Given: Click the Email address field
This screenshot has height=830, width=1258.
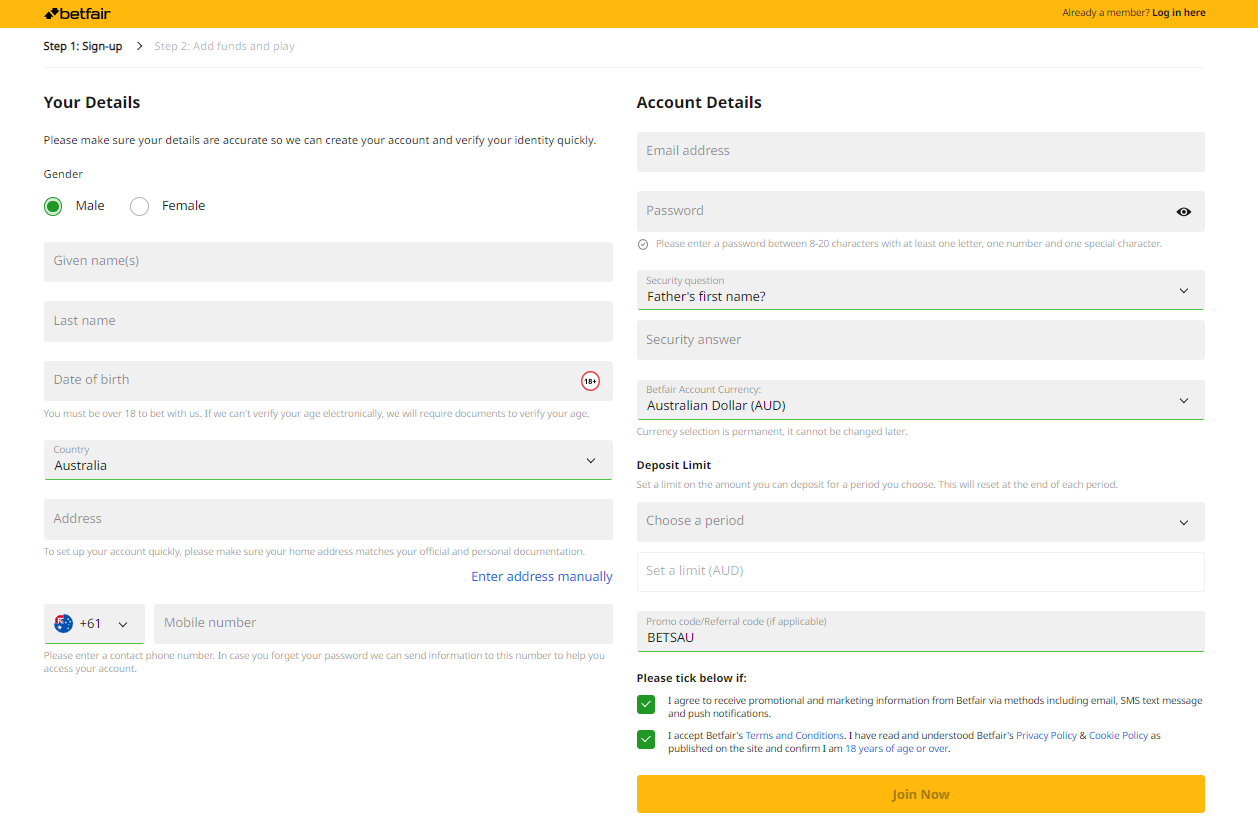Looking at the screenshot, I should [920, 152].
